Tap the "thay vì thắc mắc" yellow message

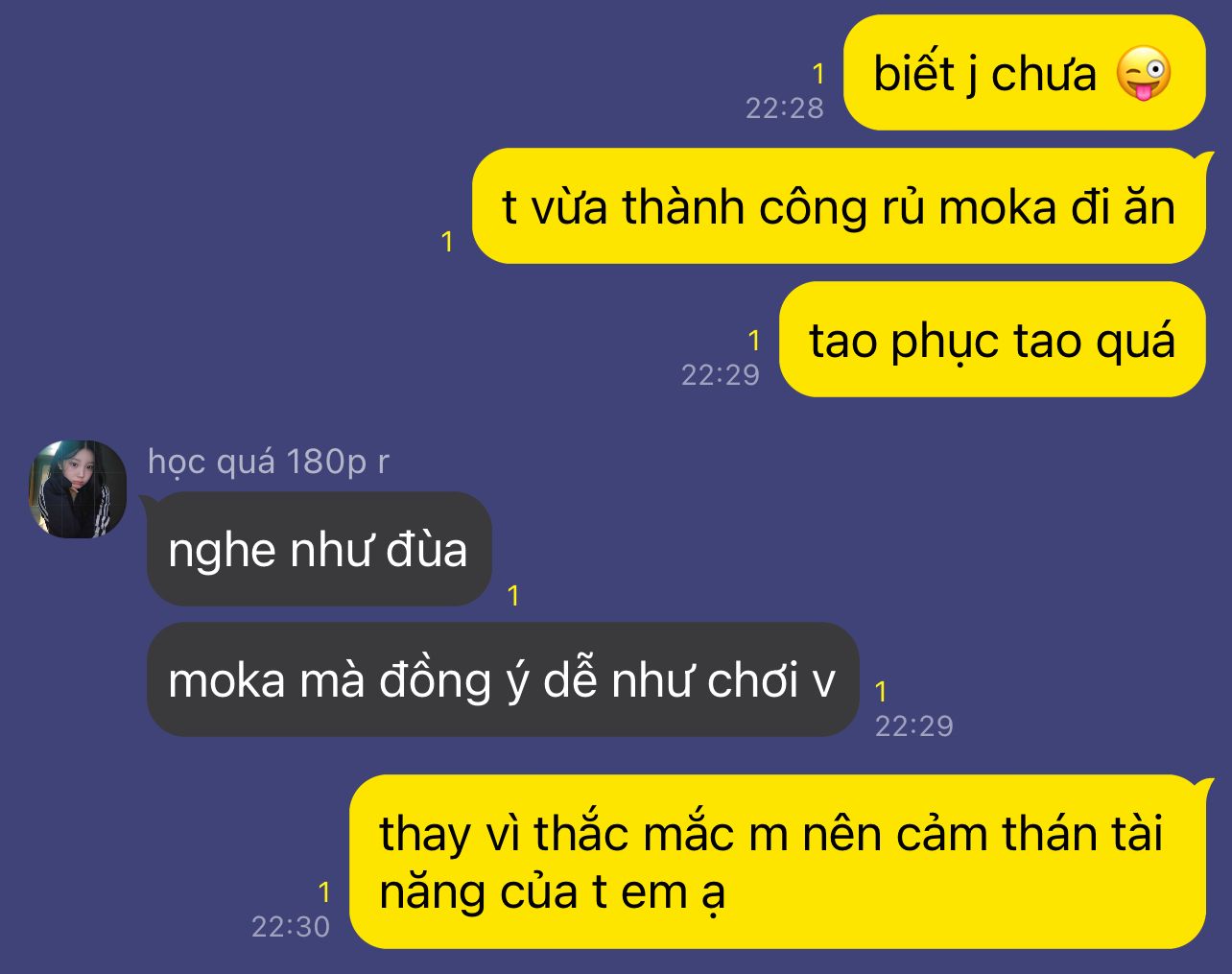click(777, 862)
